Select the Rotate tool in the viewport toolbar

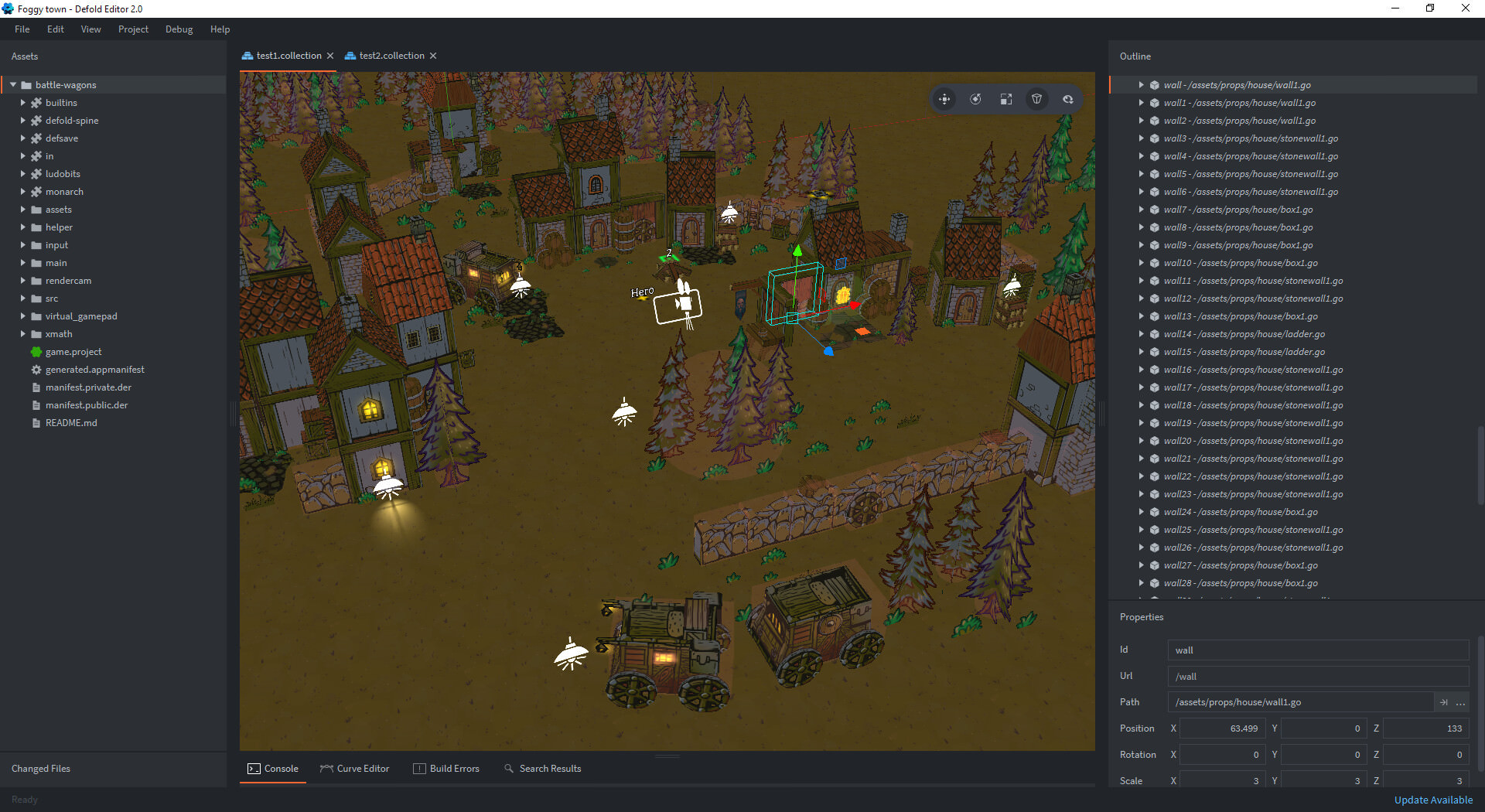coord(975,99)
